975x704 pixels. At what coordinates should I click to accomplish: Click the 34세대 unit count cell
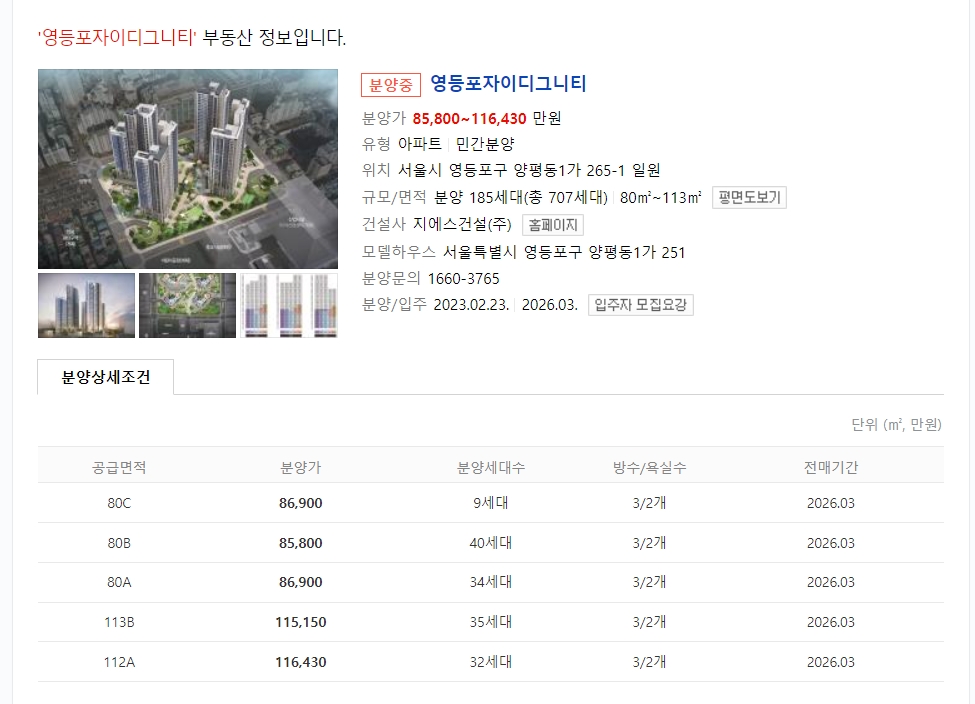click(x=491, y=582)
